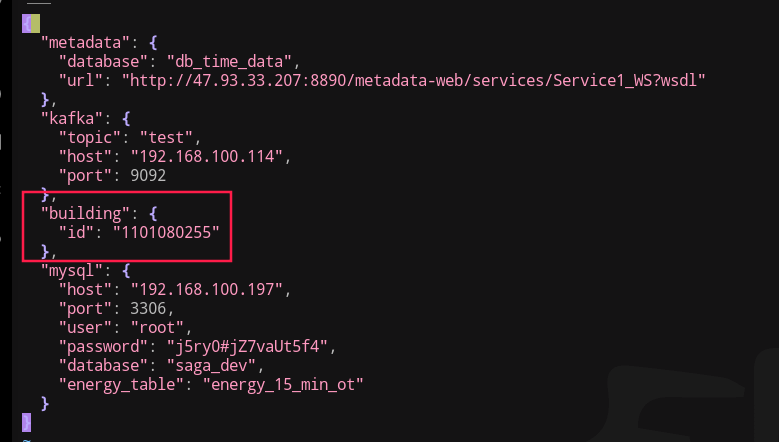This screenshot has width=779, height=442.
Task: Select building id value "1101080255"
Action: click(165, 232)
